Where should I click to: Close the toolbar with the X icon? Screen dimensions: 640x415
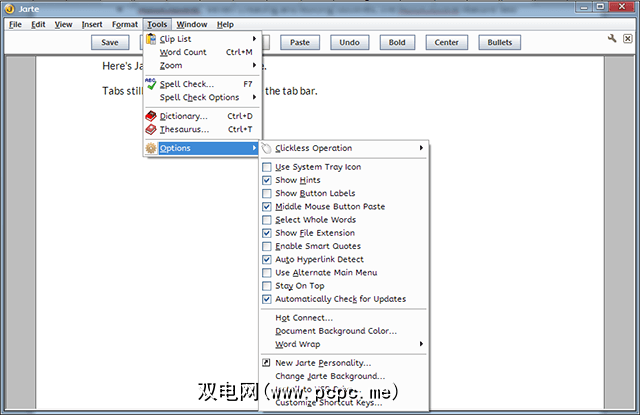coord(628,38)
